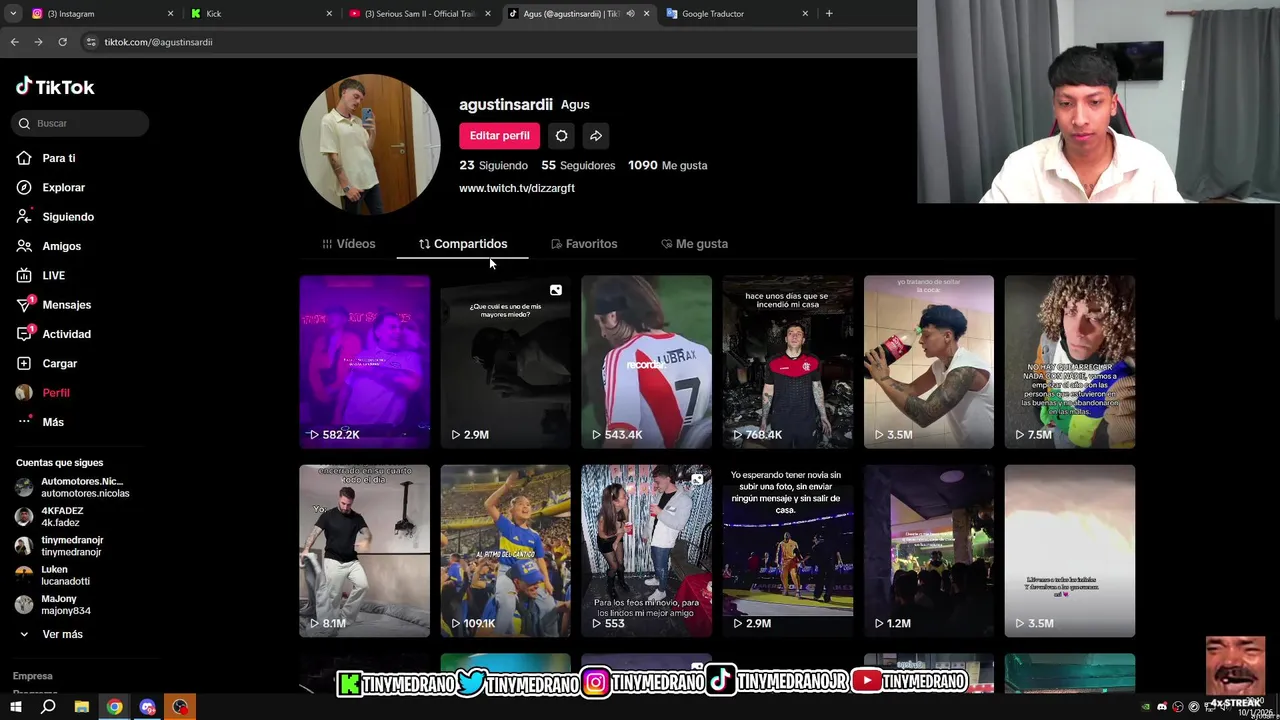Open File Explorer from taskbar

82,707
